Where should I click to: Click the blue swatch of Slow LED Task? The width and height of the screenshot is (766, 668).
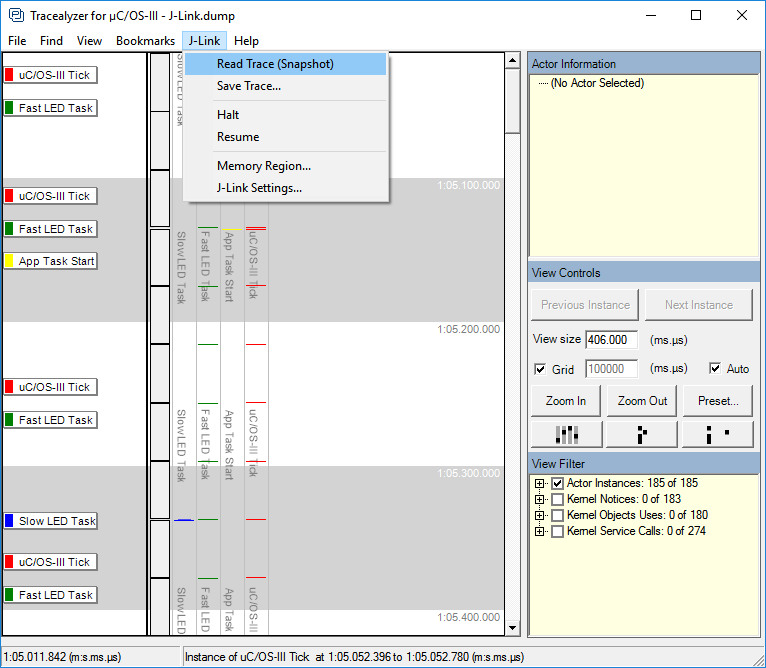pyautogui.click(x=9, y=521)
